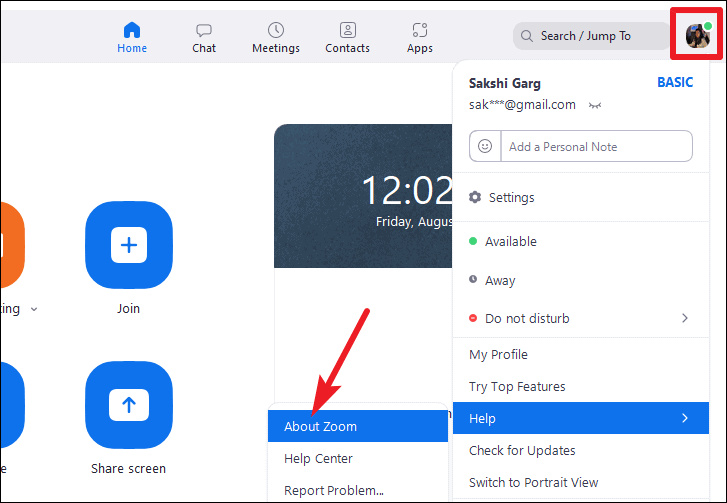Set status to Available
Screen dimensions: 727x503
click(x=580, y=242)
